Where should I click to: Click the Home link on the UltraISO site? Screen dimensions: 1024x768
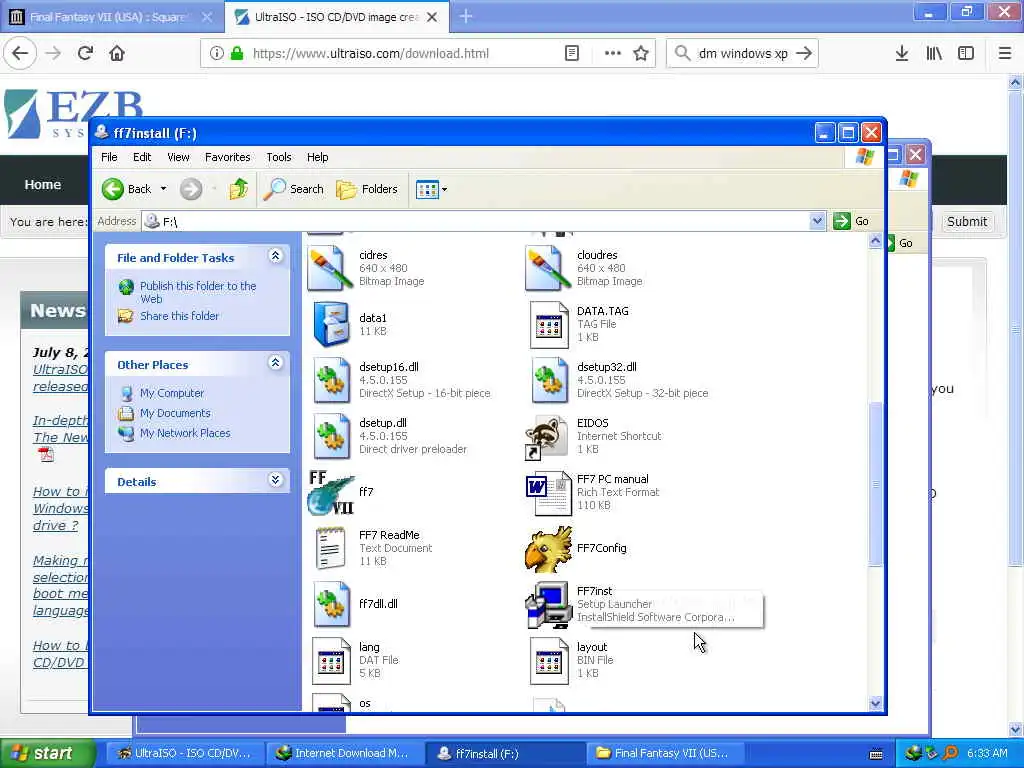pos(43,185)
